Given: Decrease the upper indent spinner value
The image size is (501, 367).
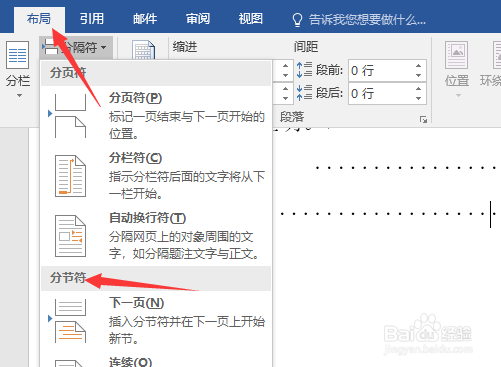Looking at the screenshot, I should [285, 75].
